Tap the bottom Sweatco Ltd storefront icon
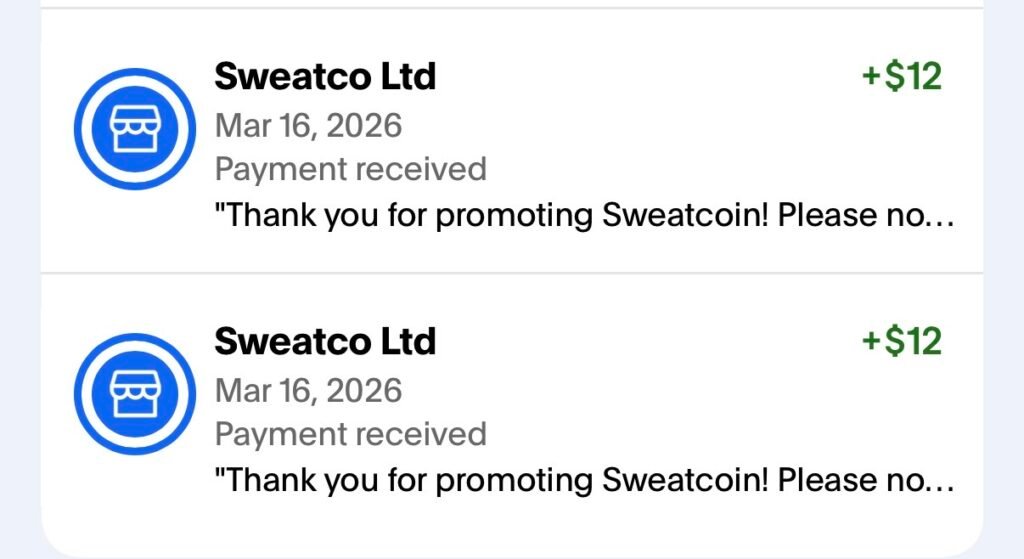1024x559 pixels. 128,392
